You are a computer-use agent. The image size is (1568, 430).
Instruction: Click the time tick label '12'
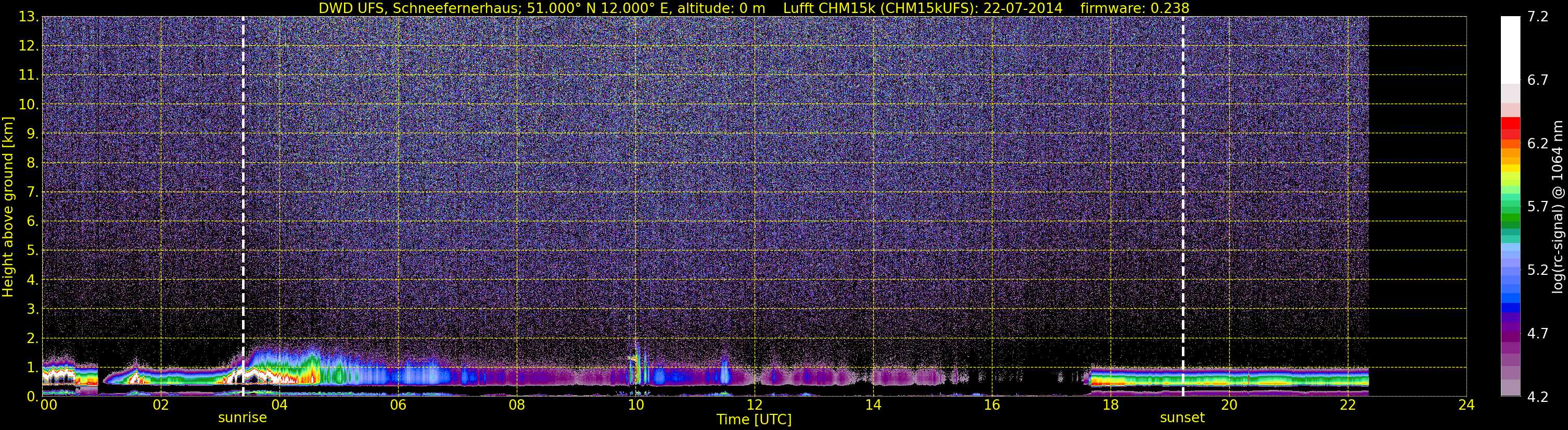click(x=754, y=406)
